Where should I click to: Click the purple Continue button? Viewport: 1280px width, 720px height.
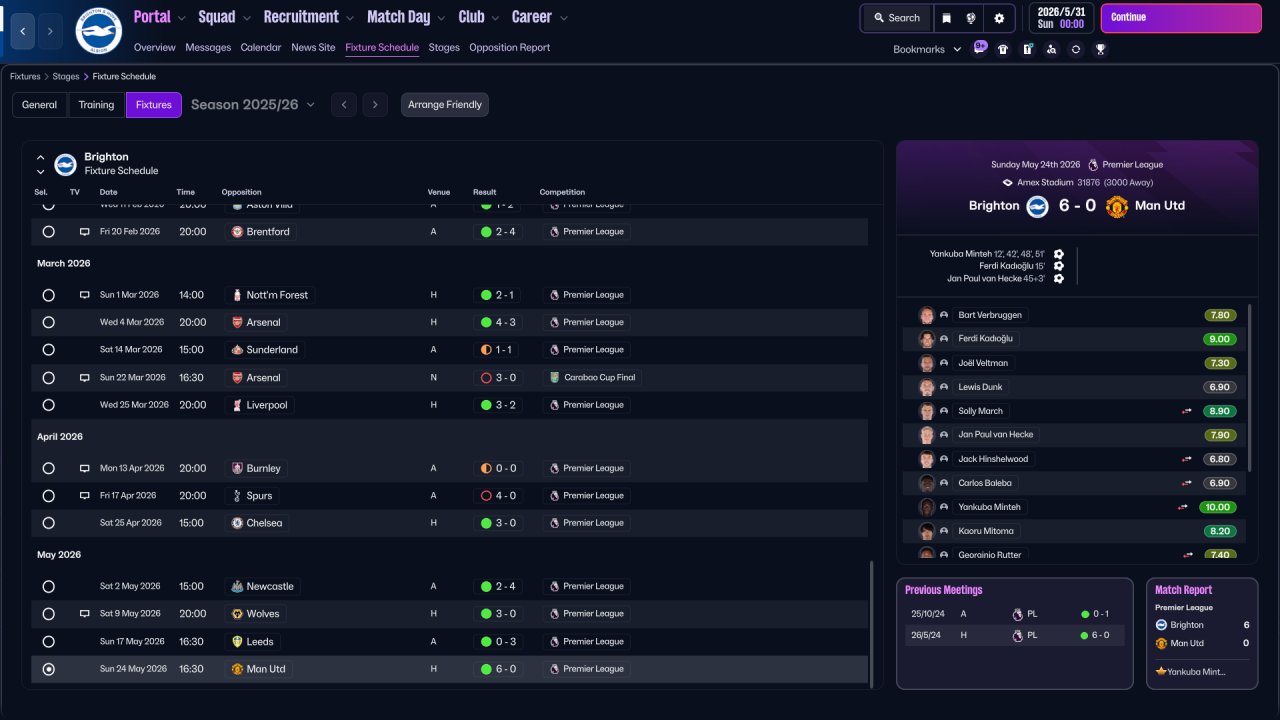pos(1181,18)
